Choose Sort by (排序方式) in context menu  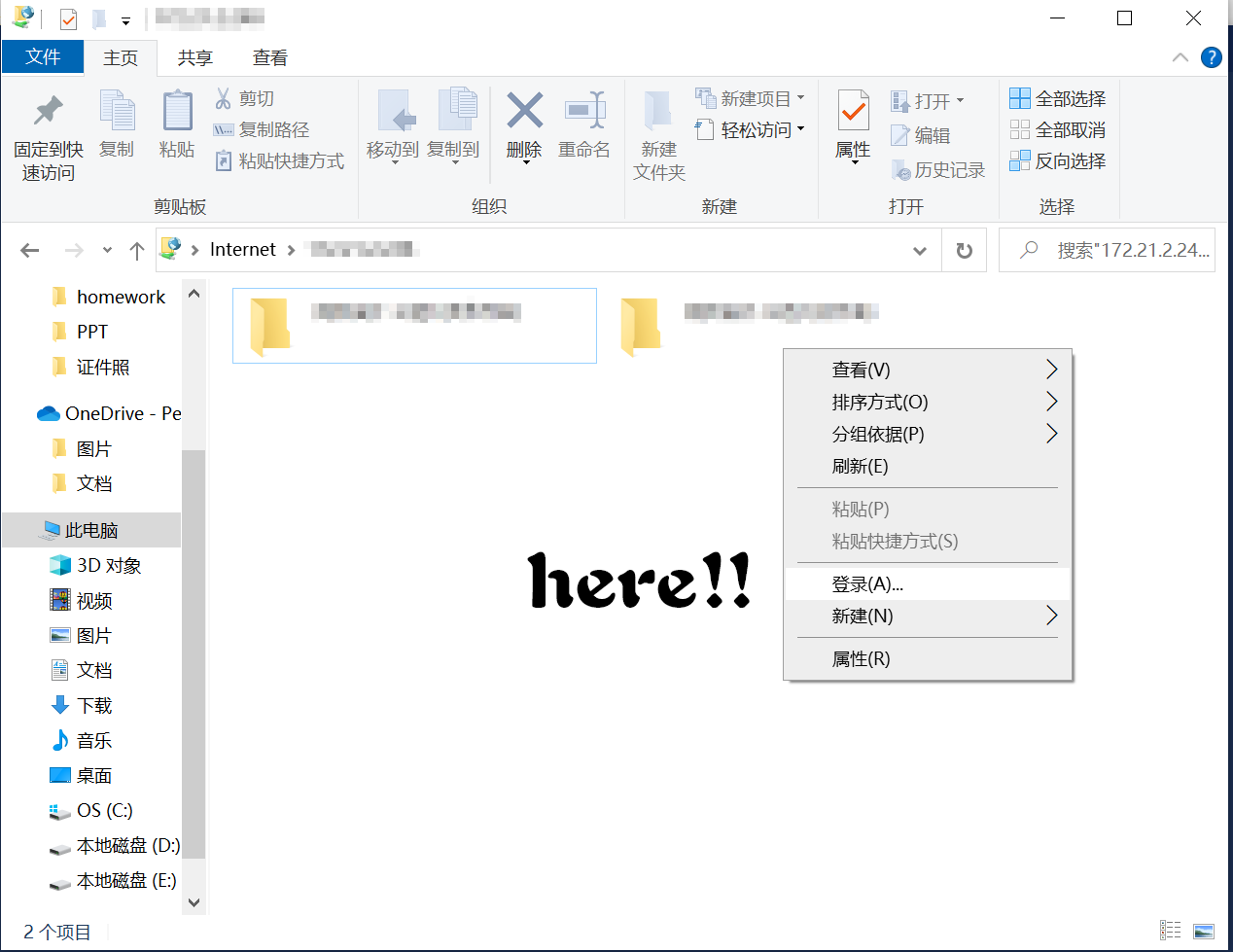[927, 402]
